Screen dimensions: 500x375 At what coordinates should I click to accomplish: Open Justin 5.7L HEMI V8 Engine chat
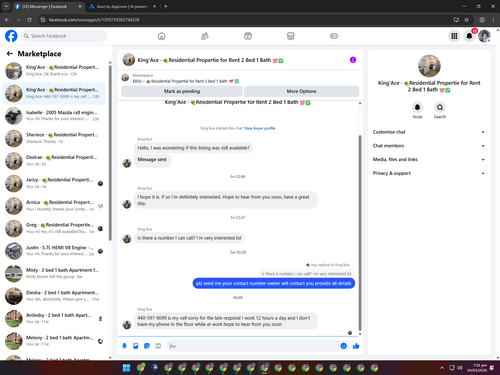pos(54,251)
